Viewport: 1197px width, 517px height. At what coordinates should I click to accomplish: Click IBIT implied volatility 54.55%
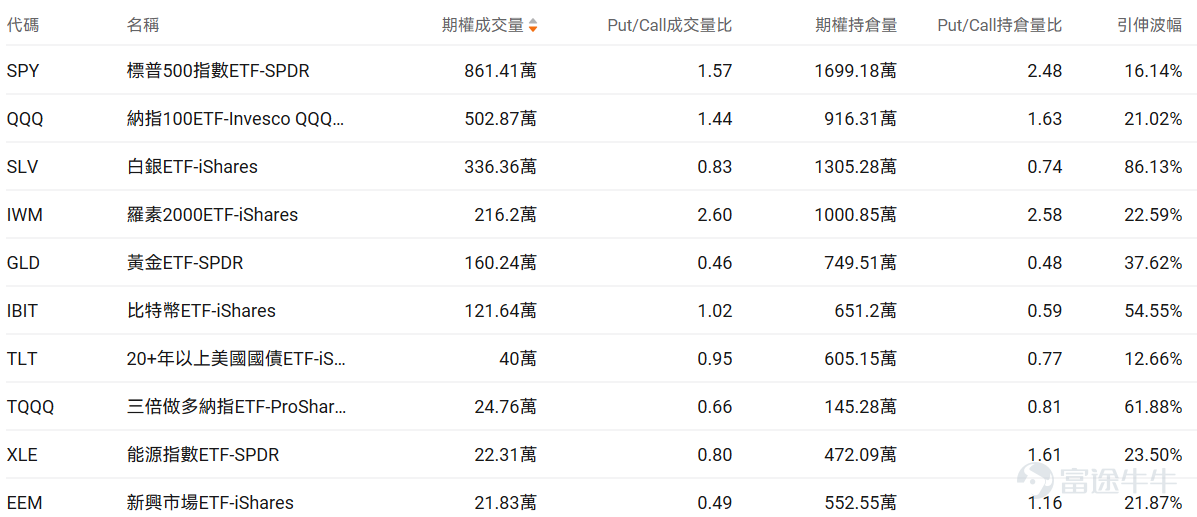pos(1153,311)
